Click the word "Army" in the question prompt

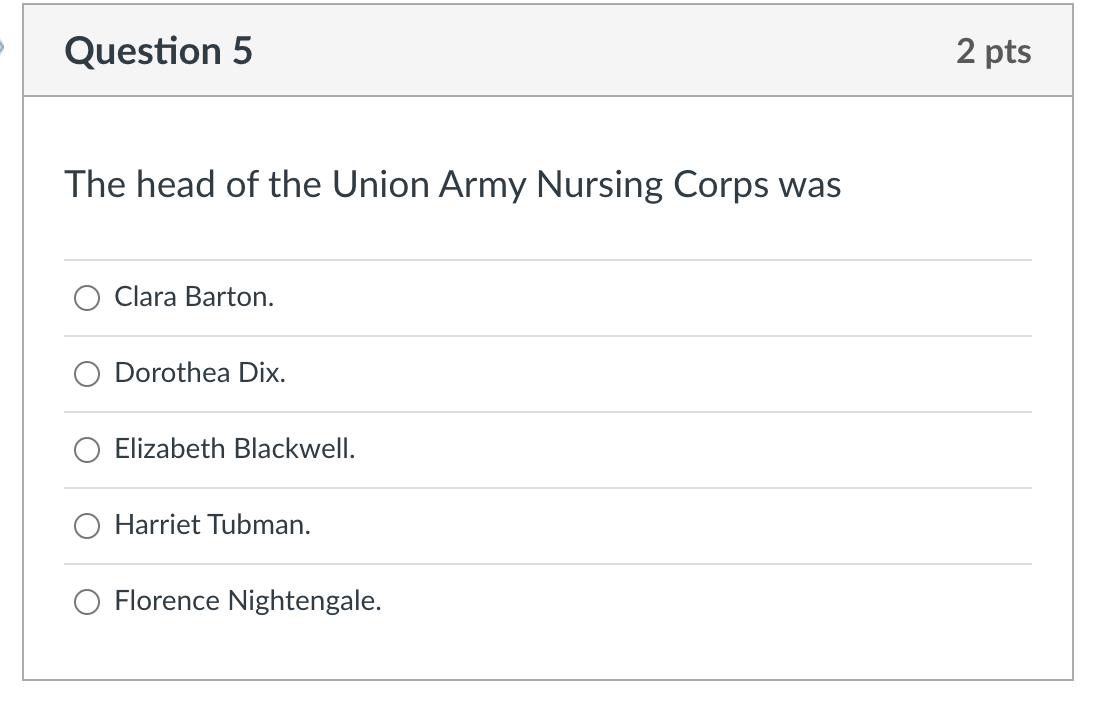(x=482, y=186)
